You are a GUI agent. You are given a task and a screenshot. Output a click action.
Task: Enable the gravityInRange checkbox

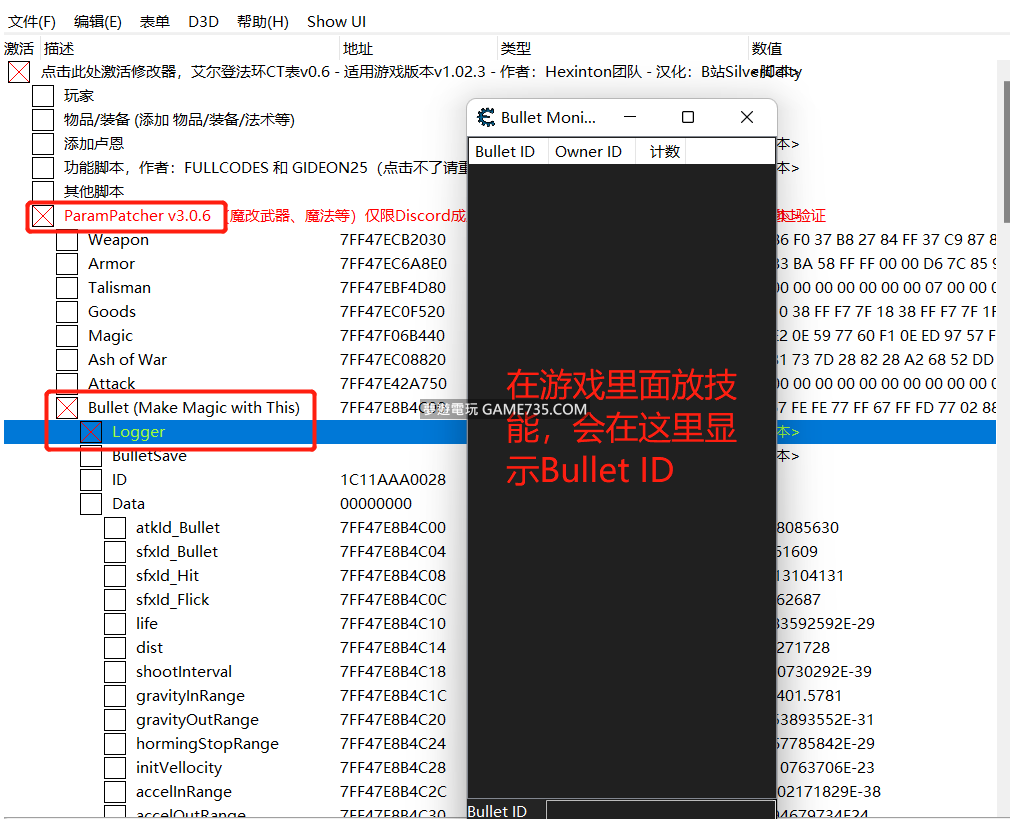[x=115, y=696]
